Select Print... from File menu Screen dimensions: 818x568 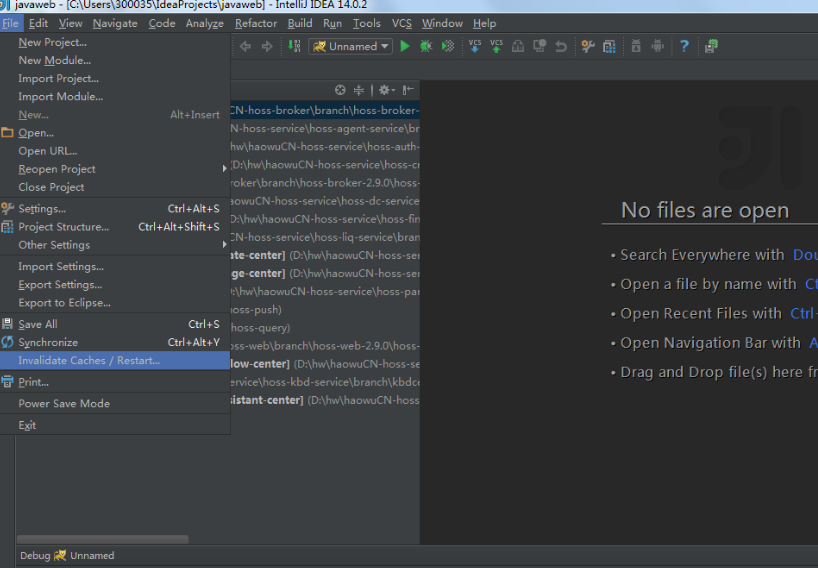[115, 382]
